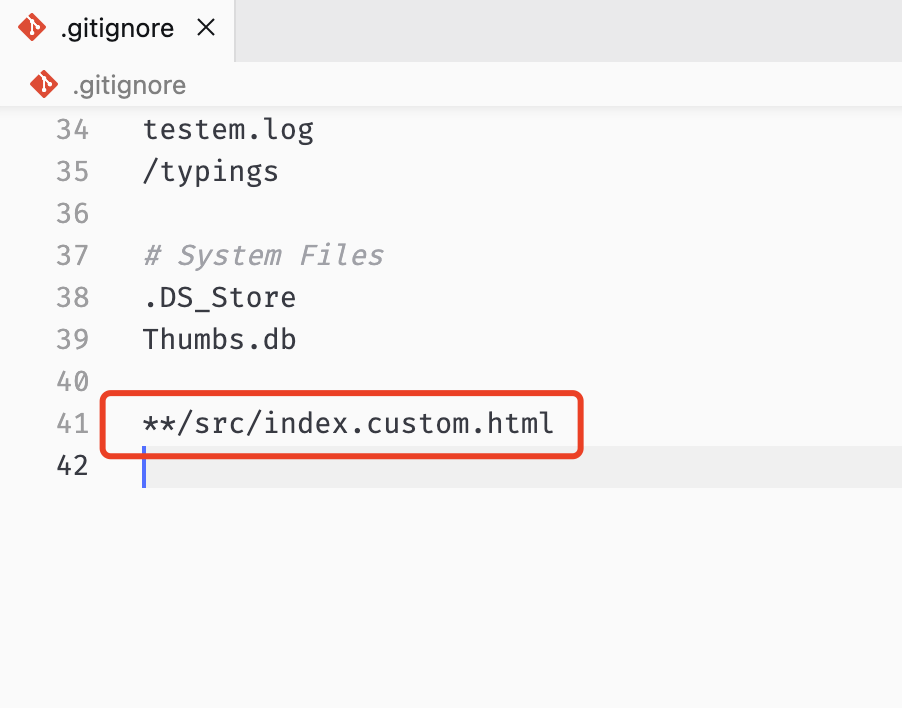Click the comment # System Files
Viewport: 902px width, 708px height.
click(x=263, y=255)
